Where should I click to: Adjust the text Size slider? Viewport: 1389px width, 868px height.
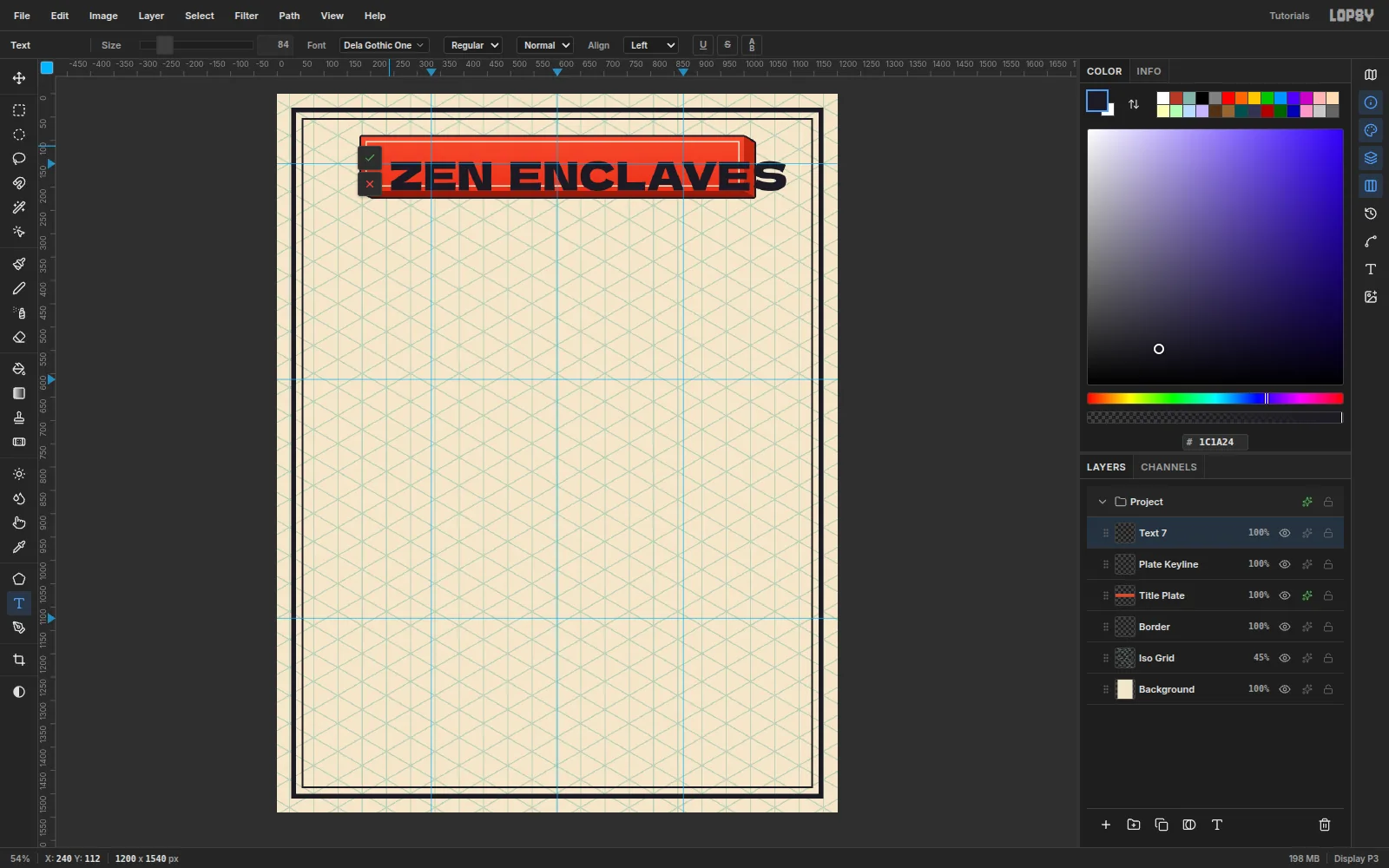tap(197, 45)
